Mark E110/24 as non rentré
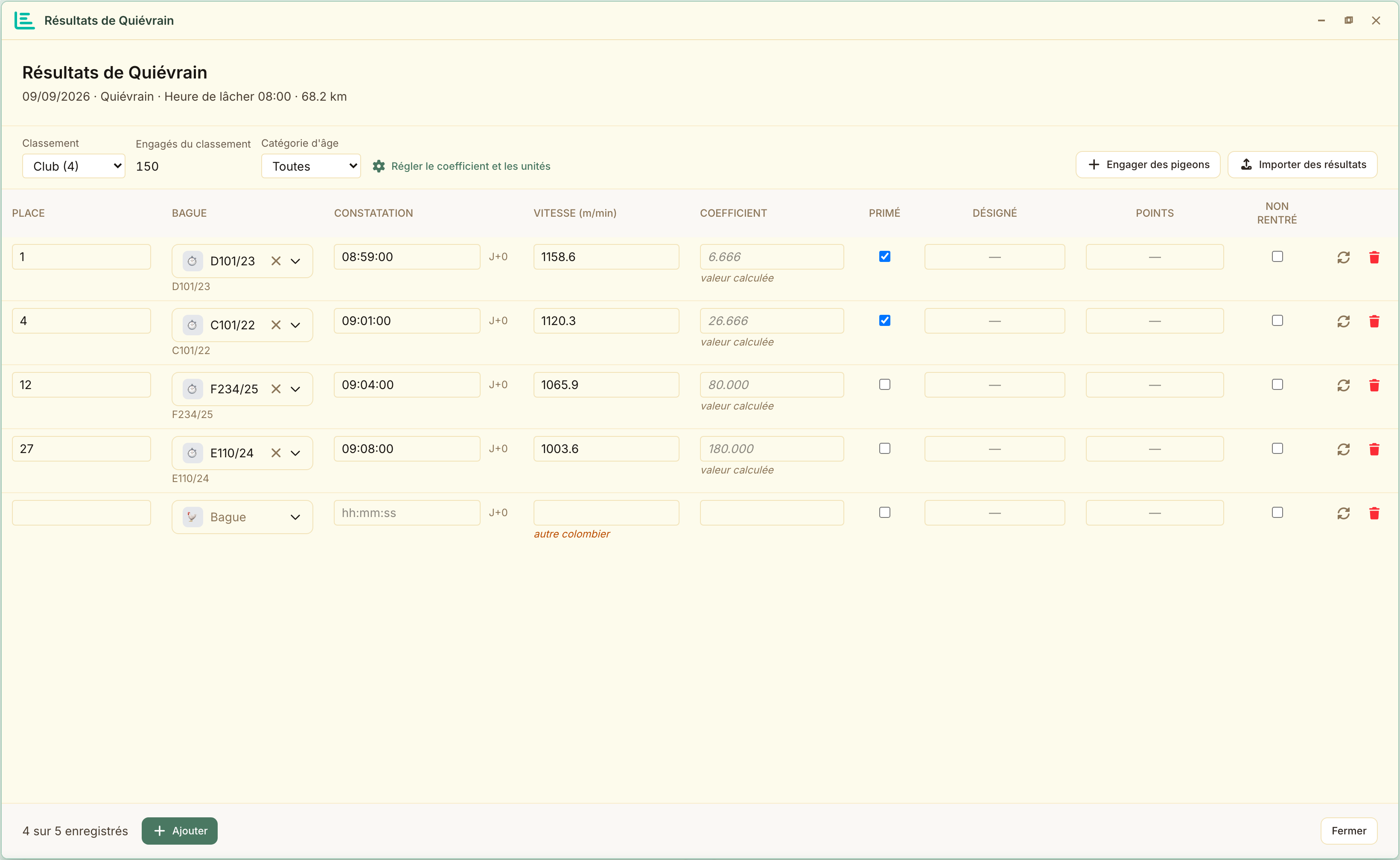The height and width of the screenshot is (860, 1400). click(1277, 449)
